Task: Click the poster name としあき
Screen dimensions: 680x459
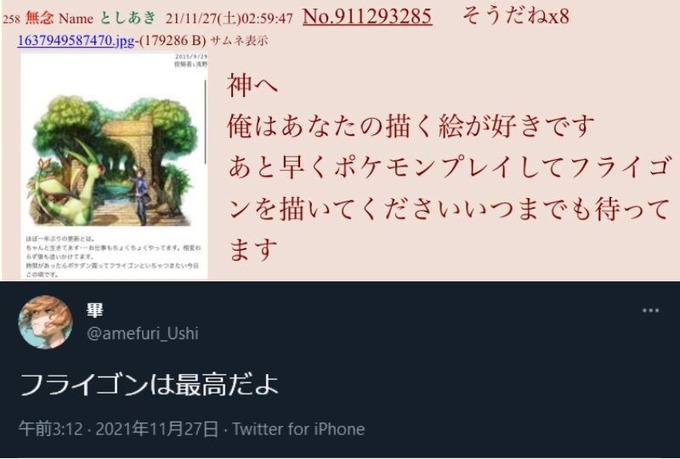Action: click(x=128, y=18)
